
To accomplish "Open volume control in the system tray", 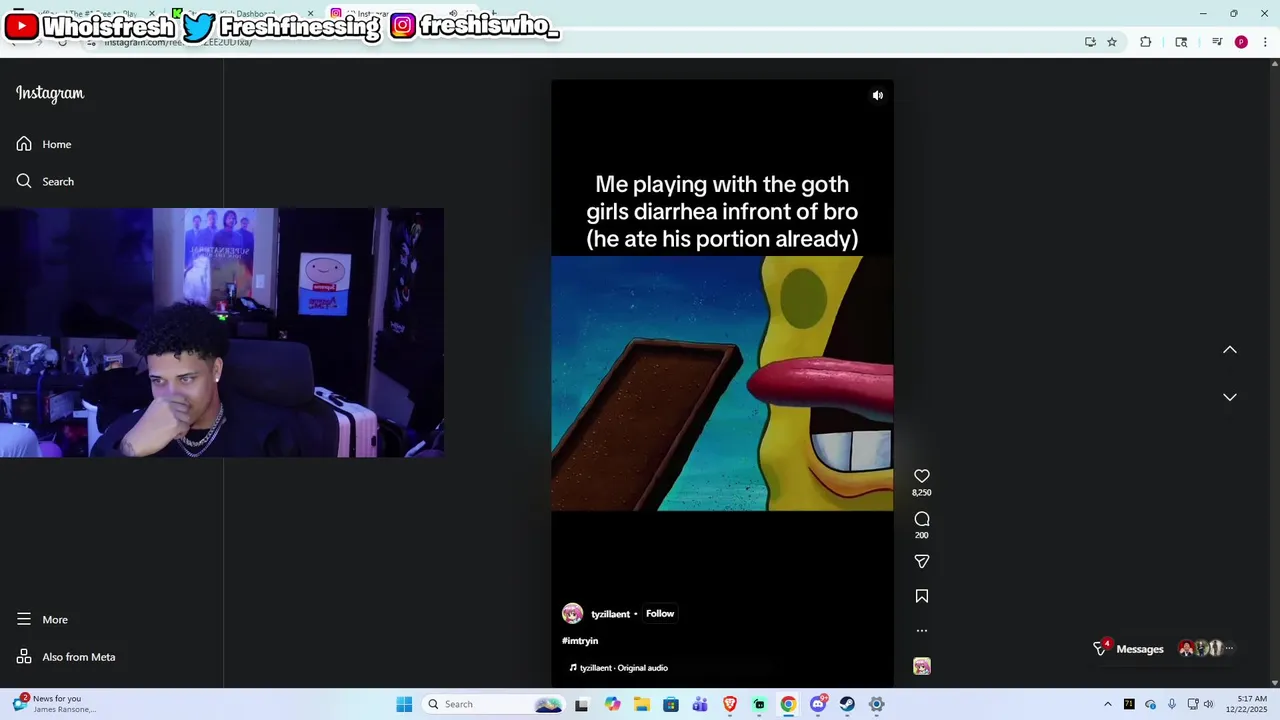I will pyautogui.click(x=1209, y=704).
